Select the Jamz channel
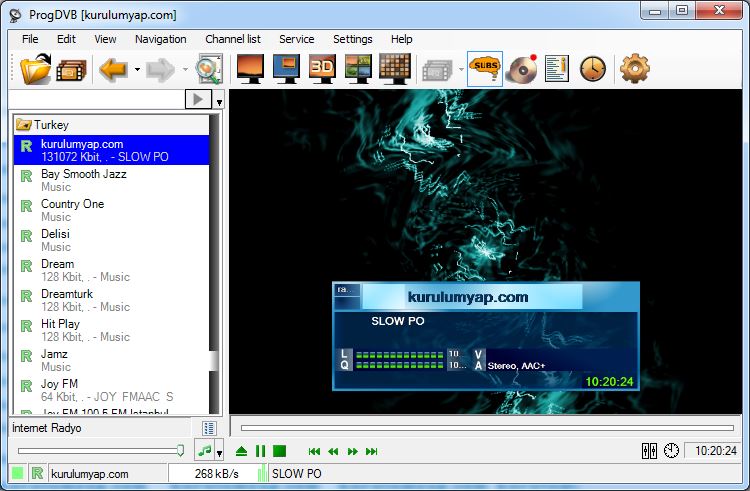Screen dimensions: 750x491 (x=111, y=360)
